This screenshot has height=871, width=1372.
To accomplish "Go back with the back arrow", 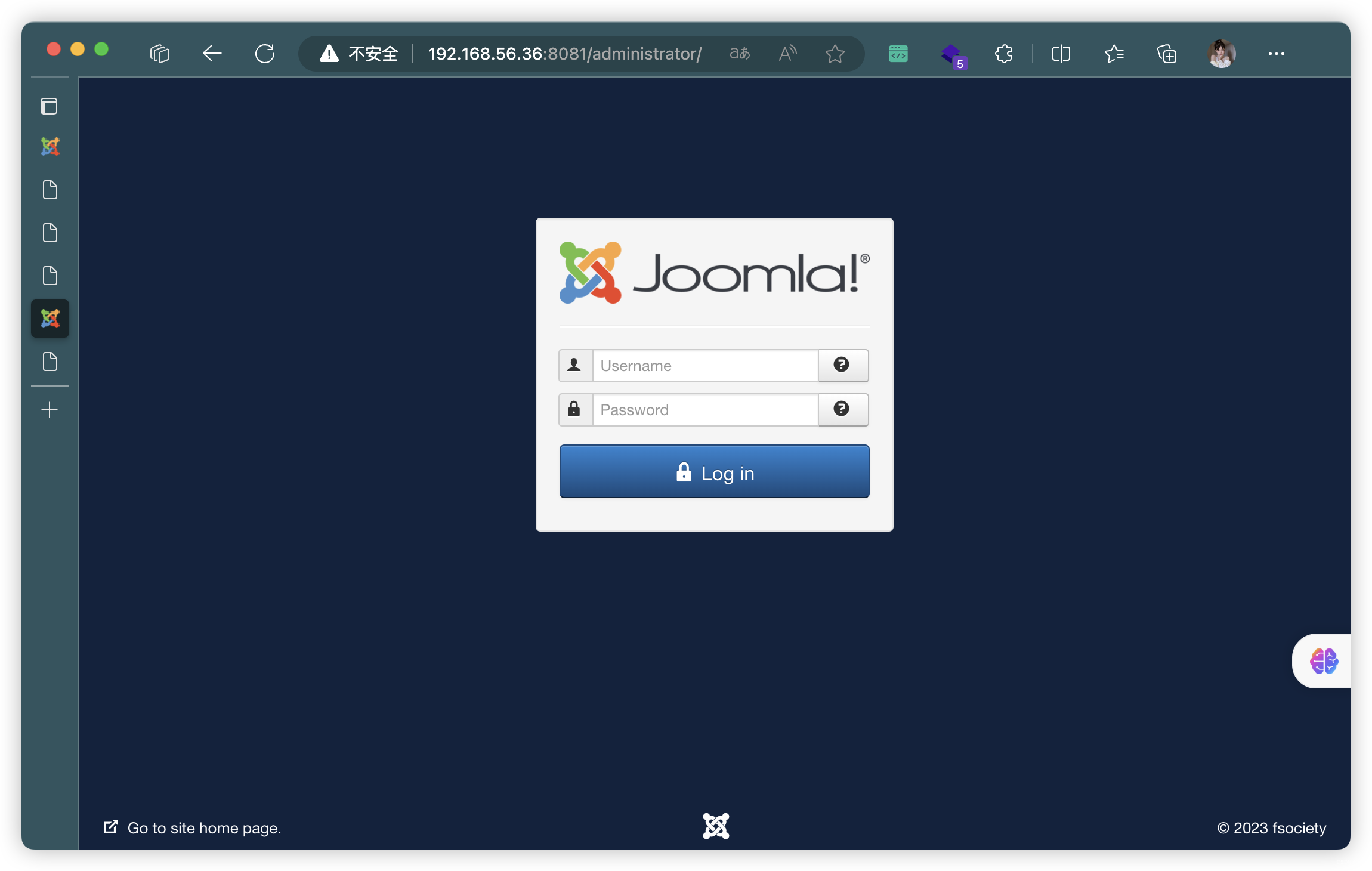I will (x=212, y=54).
